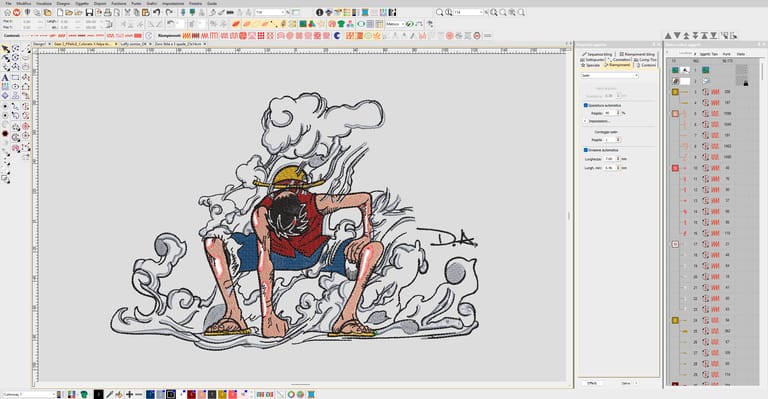The image size is (768, 399).
Task: Click the open design folder icon
Action: tap(69, 12)
